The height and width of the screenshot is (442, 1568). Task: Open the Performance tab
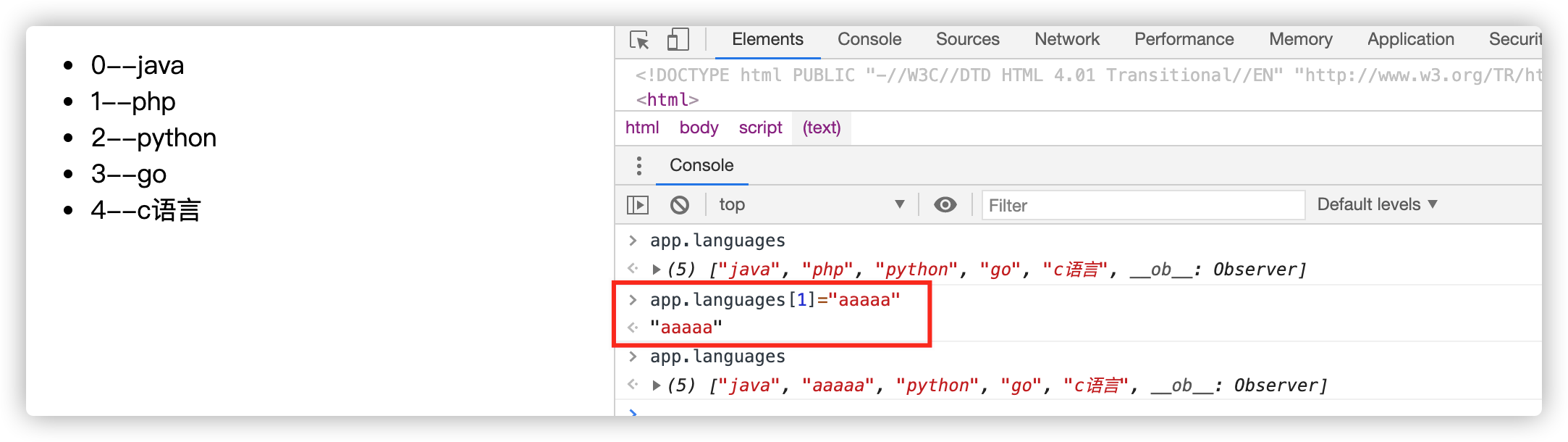[x=1184, y=40]
